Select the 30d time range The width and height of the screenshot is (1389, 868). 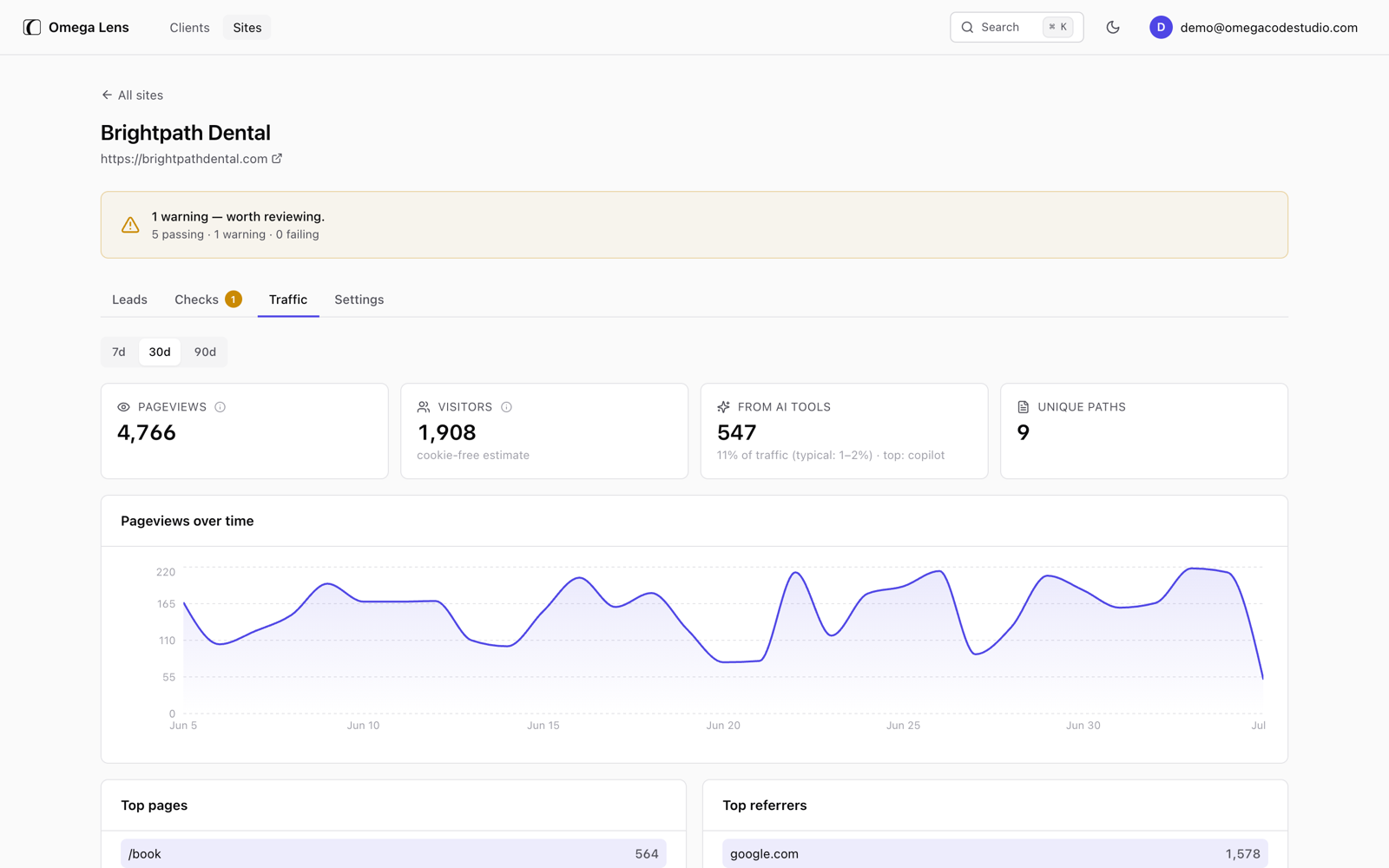pos(160,352)
